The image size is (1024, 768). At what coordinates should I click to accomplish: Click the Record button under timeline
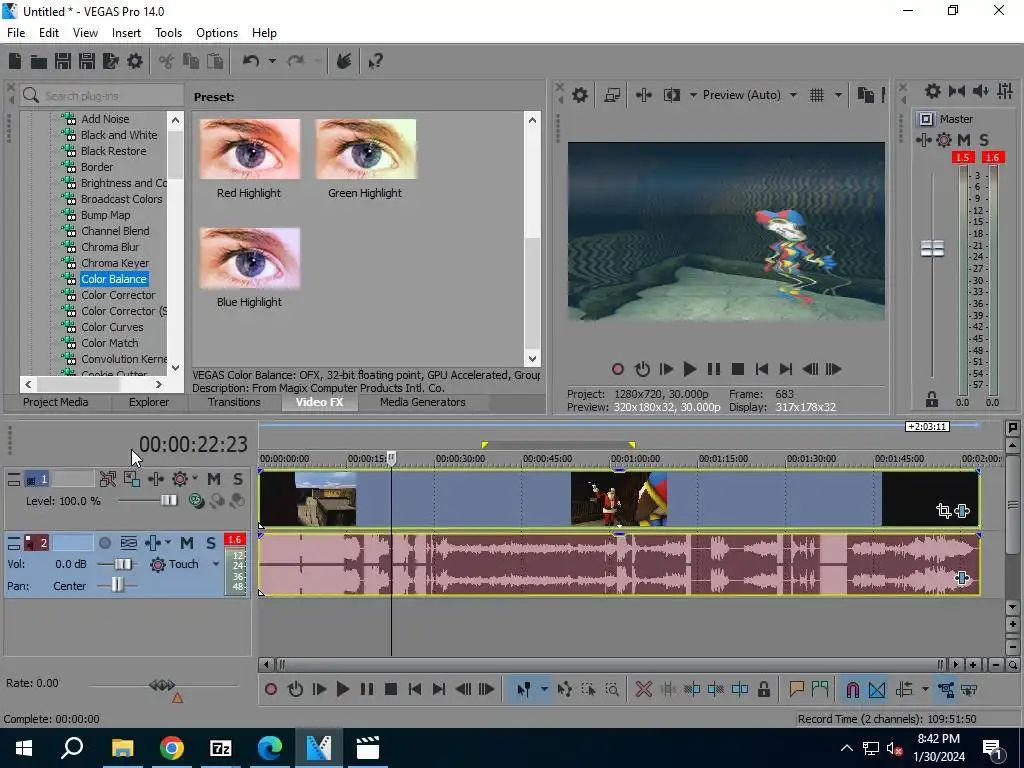(271, 689)
